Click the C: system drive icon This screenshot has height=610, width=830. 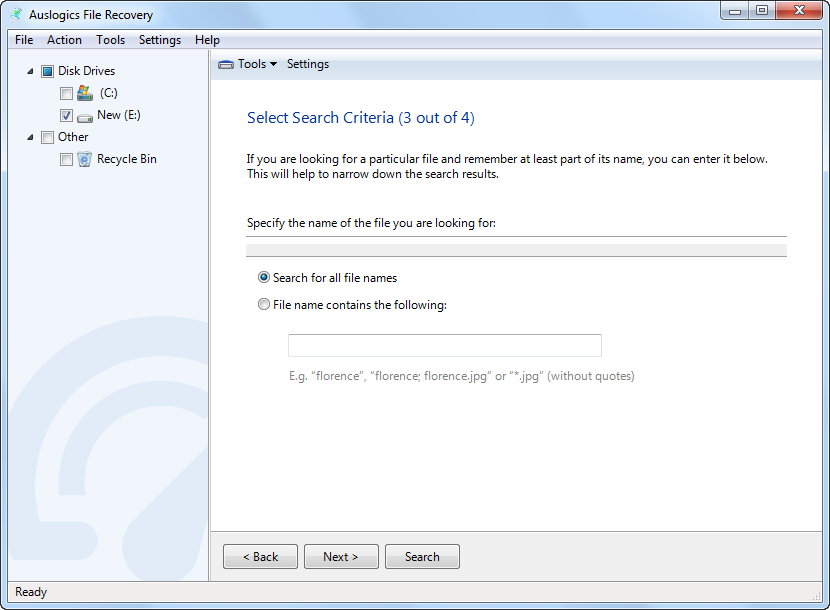(x=85, y=93)
